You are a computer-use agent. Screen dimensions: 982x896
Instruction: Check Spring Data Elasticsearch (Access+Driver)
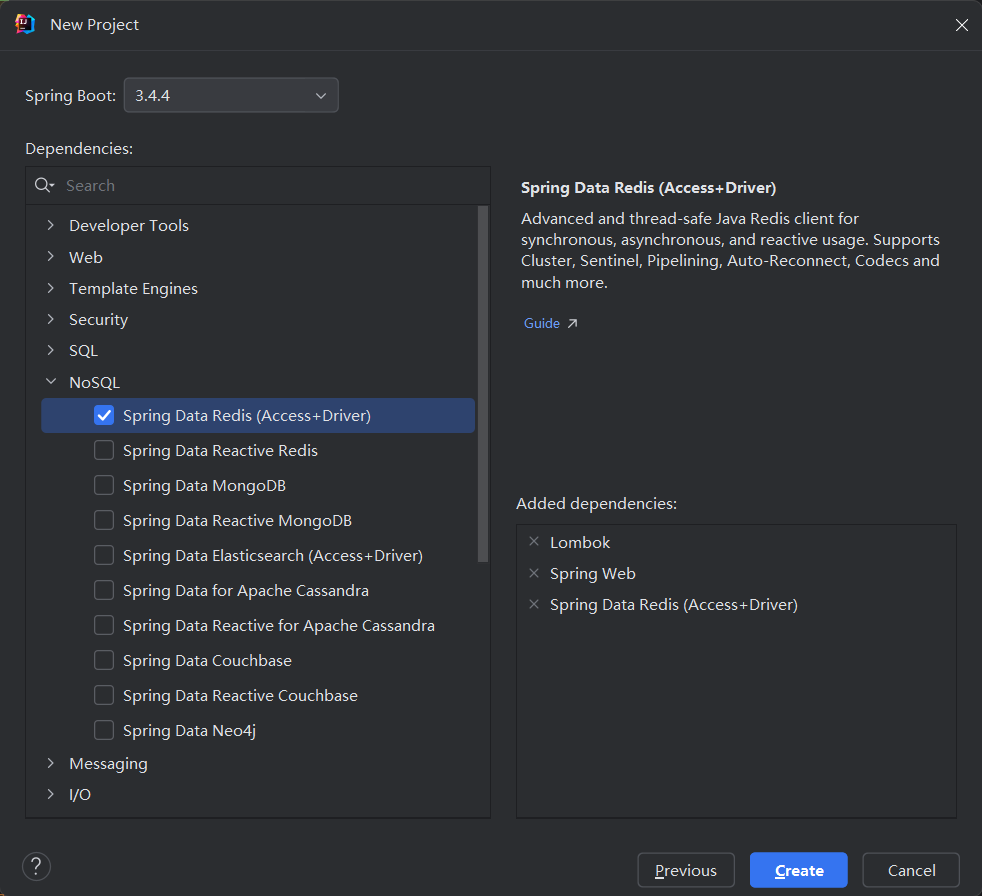tap(104, 555)
